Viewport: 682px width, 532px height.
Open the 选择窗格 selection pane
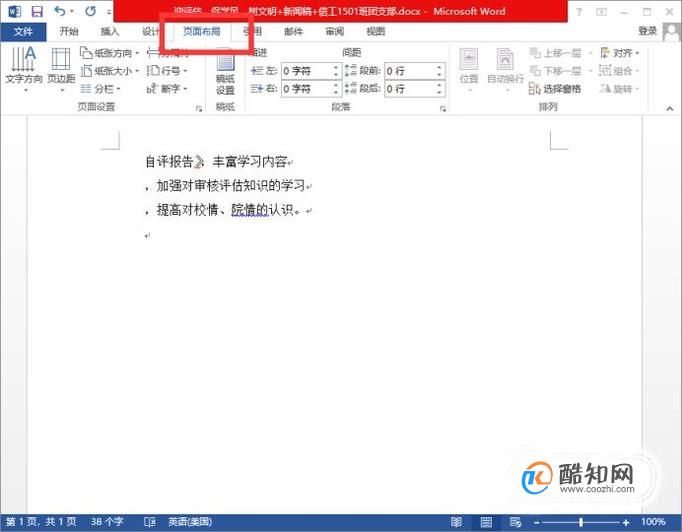tap(555, 89)
